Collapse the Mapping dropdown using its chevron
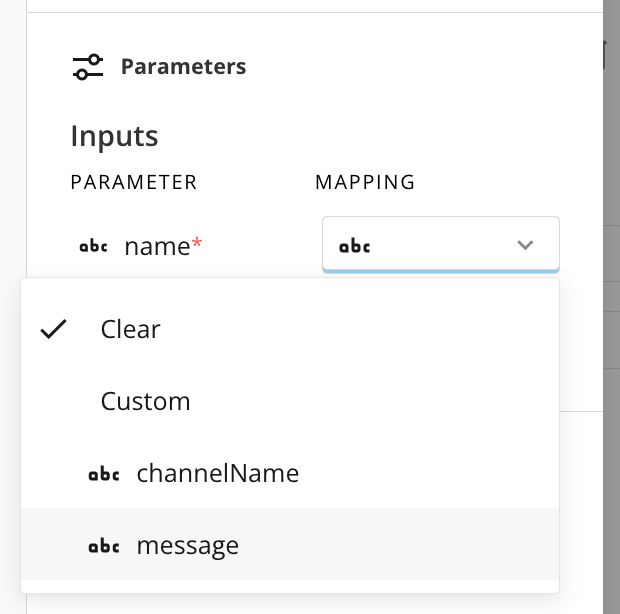Screen dimensions: 620x614 point(525,245)
